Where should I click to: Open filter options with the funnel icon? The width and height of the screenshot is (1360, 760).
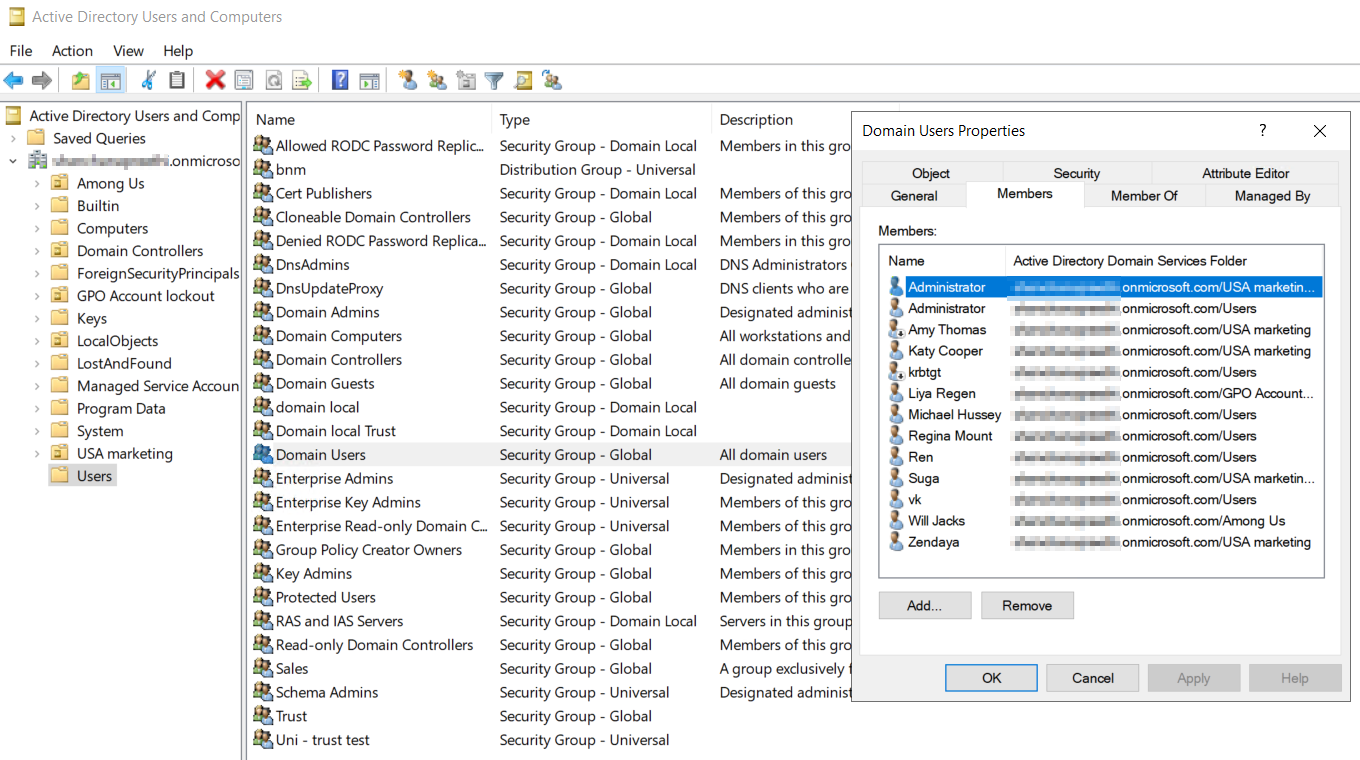494,80
